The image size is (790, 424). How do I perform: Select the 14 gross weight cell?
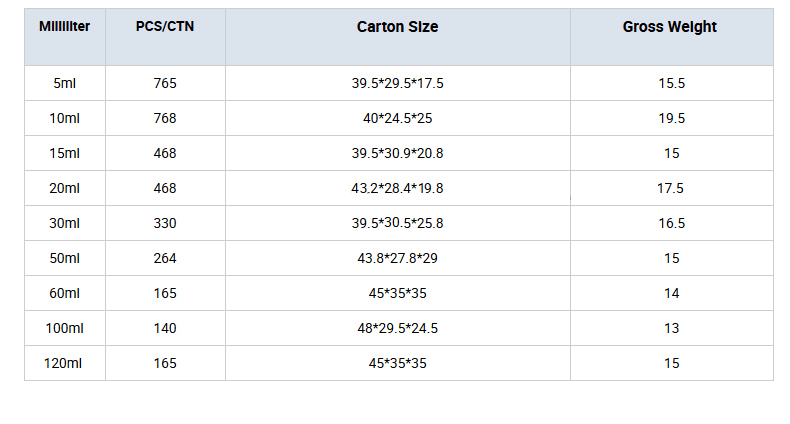point(672,293)
